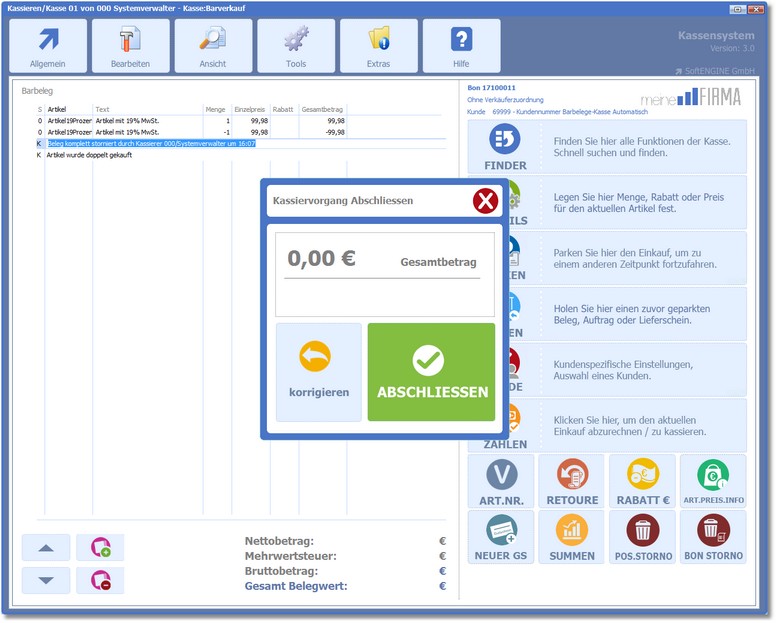Open the Allgemein ribbon tab
The height and width of the screenshot is (623, 776).
(48, 46)
